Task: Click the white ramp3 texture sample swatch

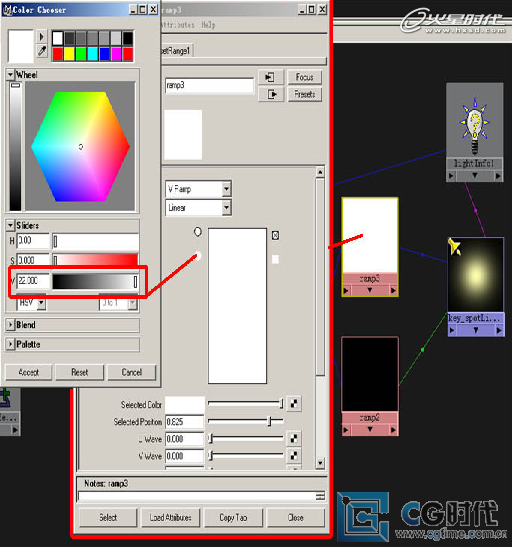Action: tap(183, 135)
